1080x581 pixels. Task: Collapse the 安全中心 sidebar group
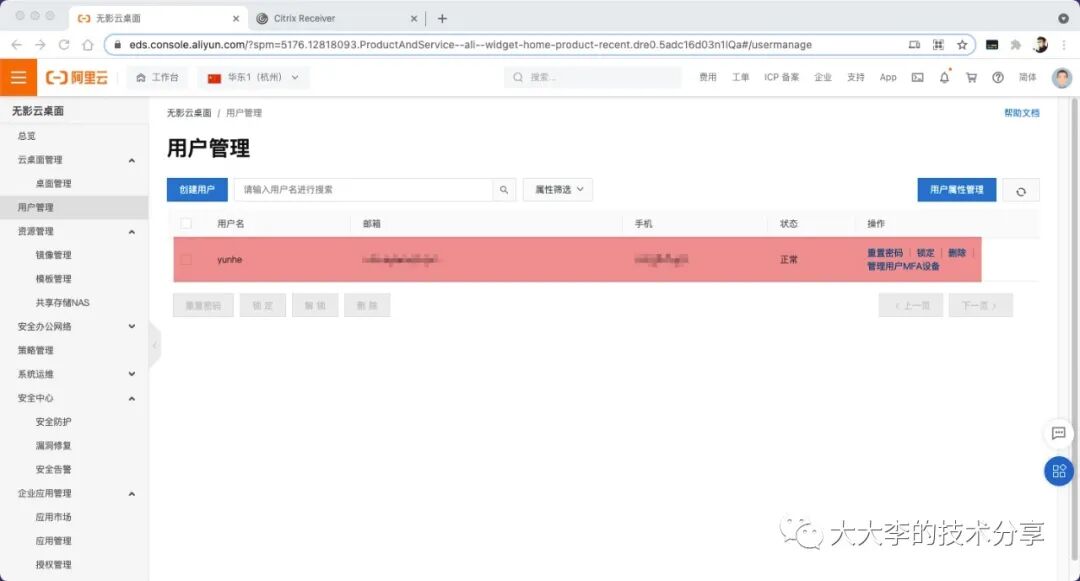click(132, 399)
